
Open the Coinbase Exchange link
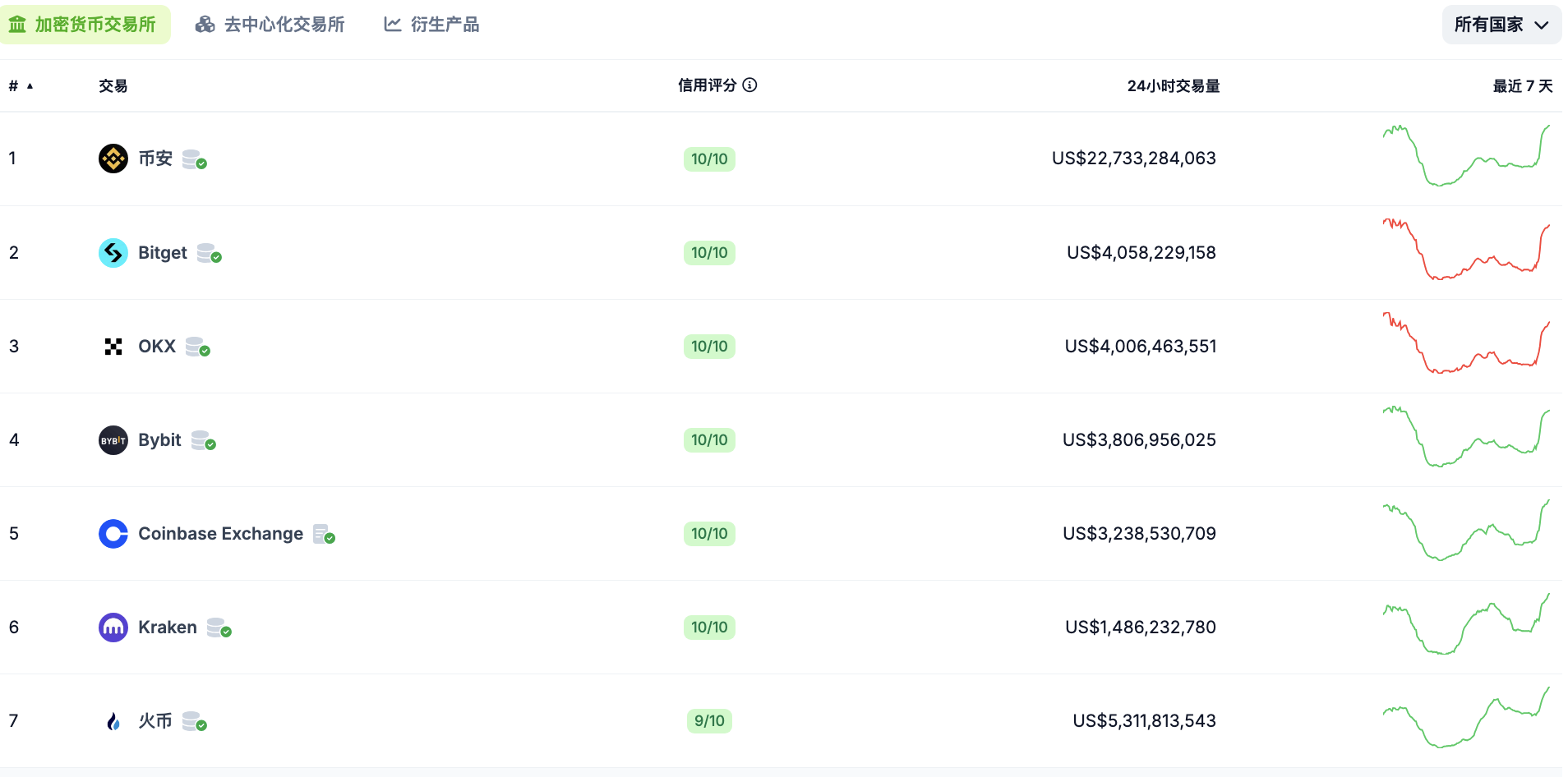[x=220, y=534]
